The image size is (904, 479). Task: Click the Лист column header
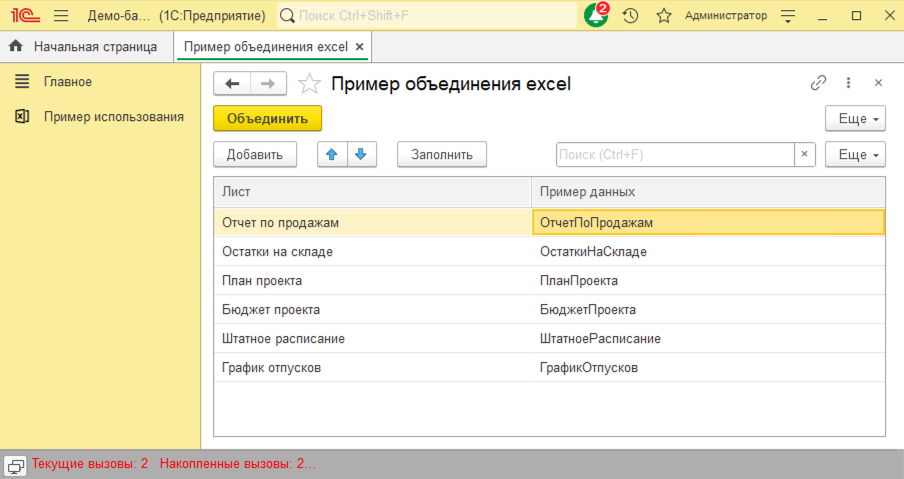tap(372, 192)
